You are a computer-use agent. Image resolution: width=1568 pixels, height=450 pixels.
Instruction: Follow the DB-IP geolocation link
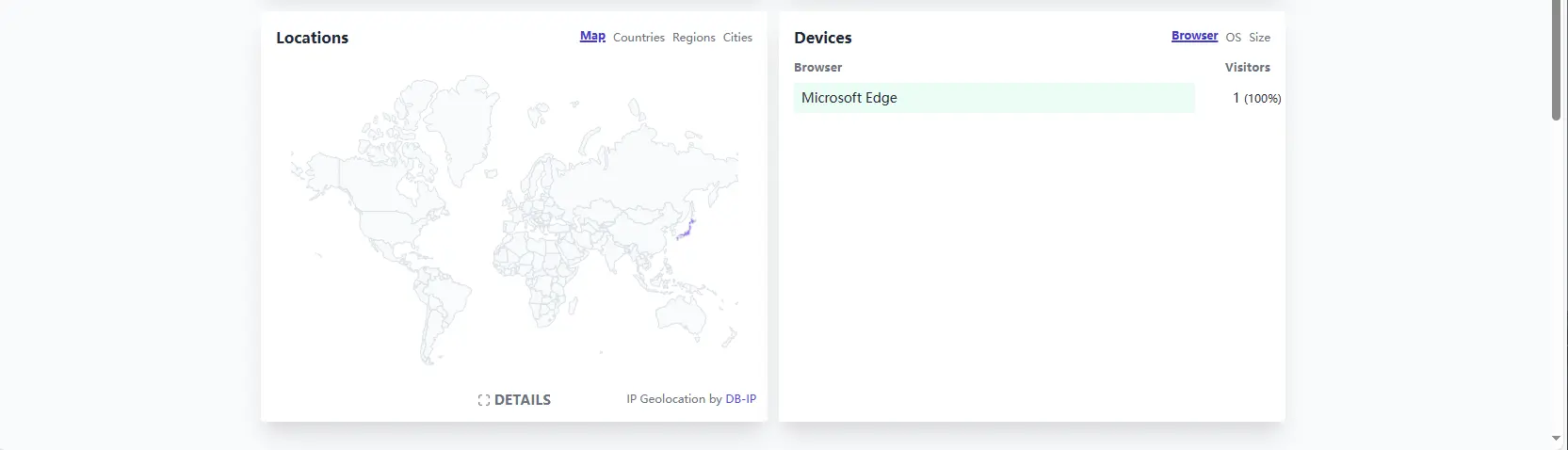(x=740, y=399)
